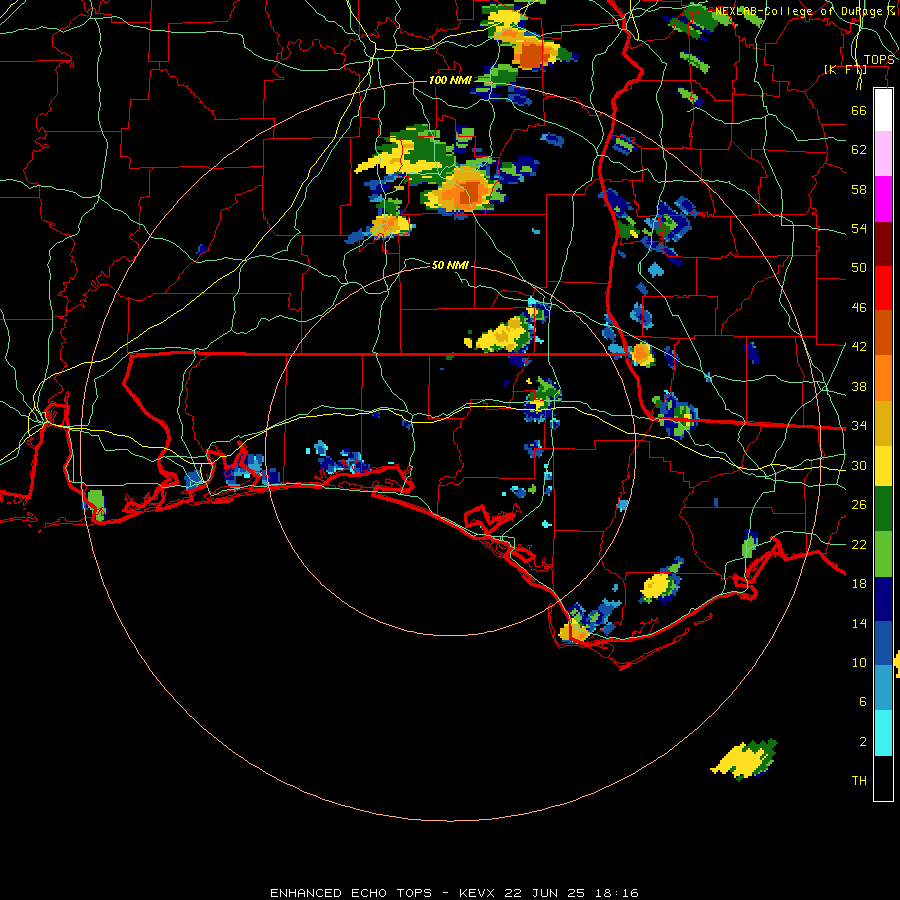The image size is (900, 900).
Task: Select the dark green legend swatch
Action: [x=883, y=509]
